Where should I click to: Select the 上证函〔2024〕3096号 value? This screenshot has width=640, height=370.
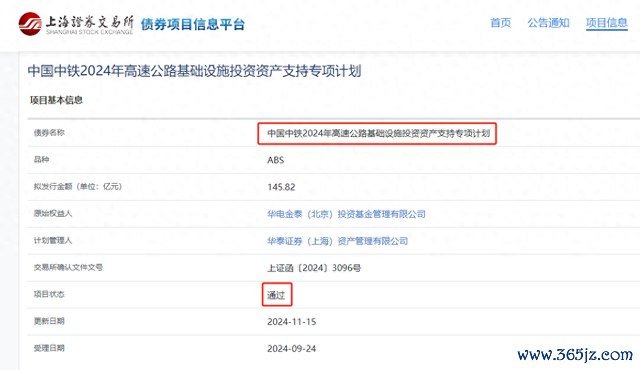click(314, 268)
